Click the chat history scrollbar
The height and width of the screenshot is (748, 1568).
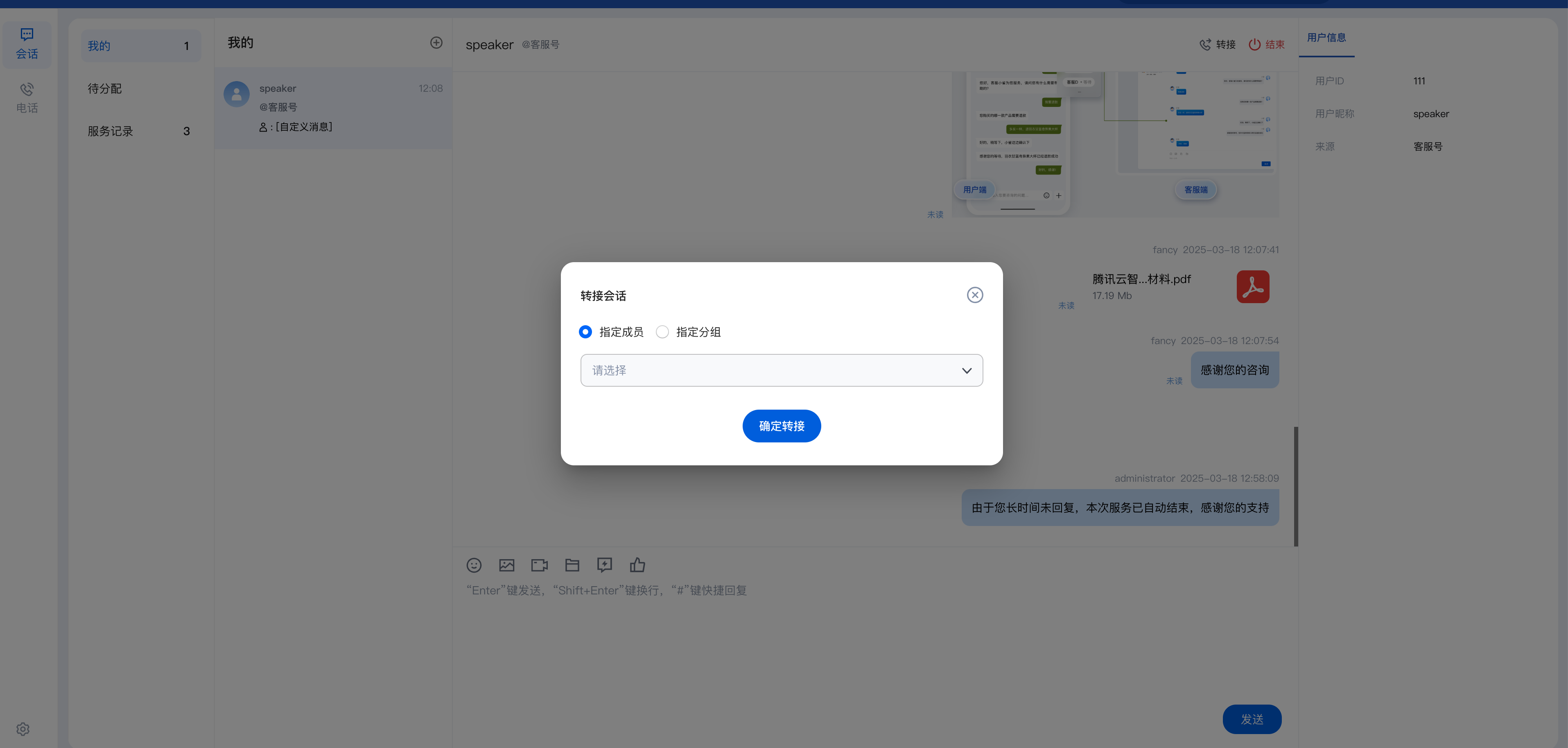click(1296, 486)
